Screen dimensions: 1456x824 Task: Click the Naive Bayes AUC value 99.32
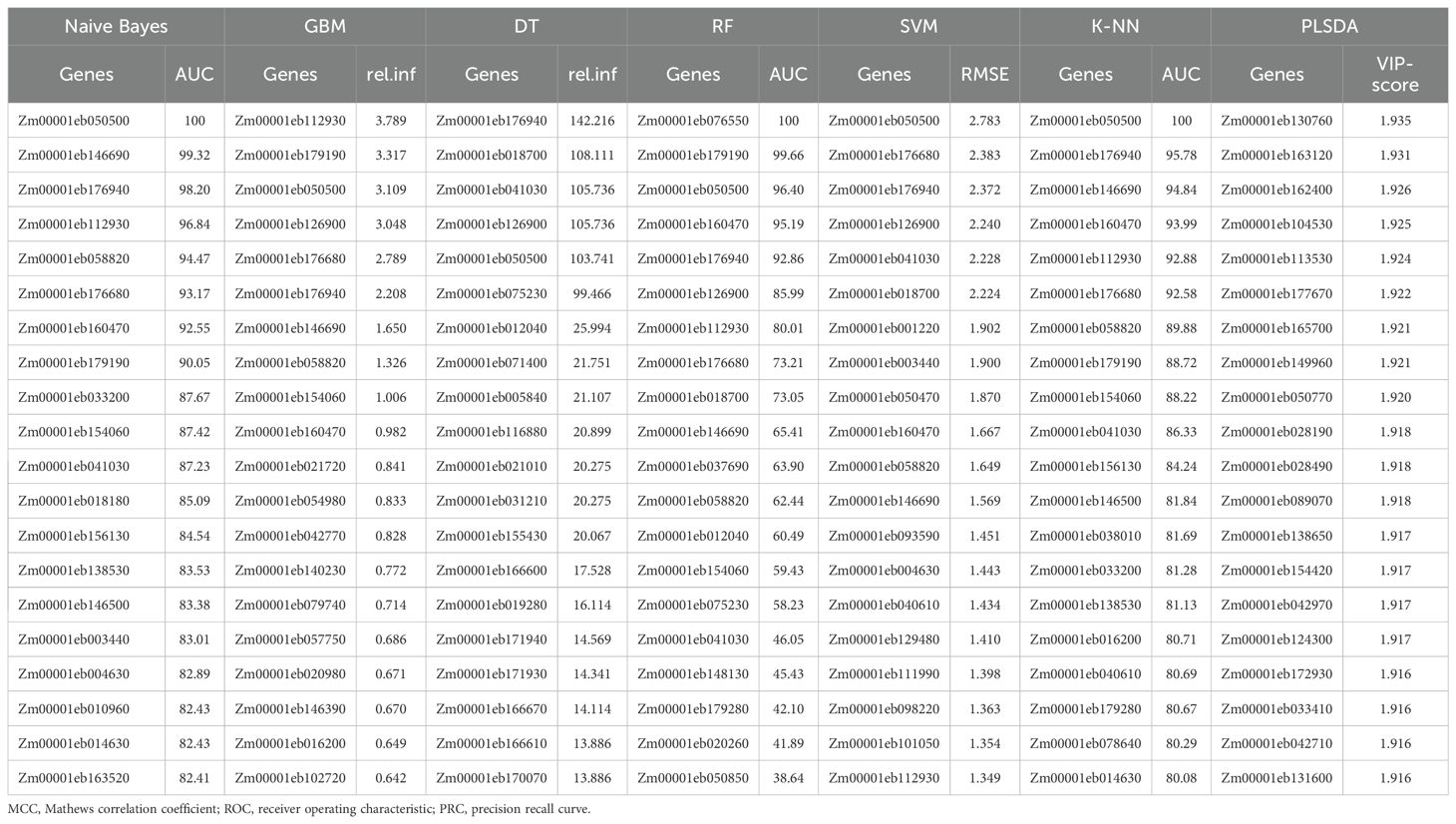[194, 156]
